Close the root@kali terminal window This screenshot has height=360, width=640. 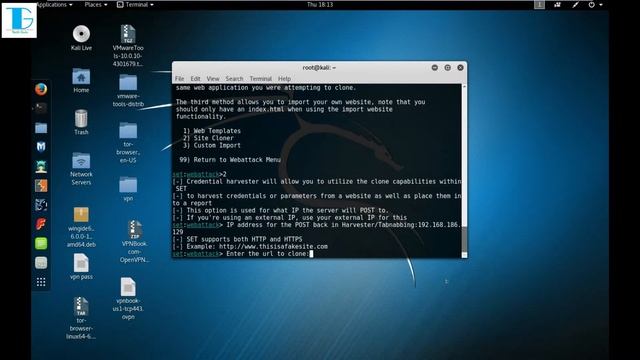pyautogui.click(x=460, y=68)
